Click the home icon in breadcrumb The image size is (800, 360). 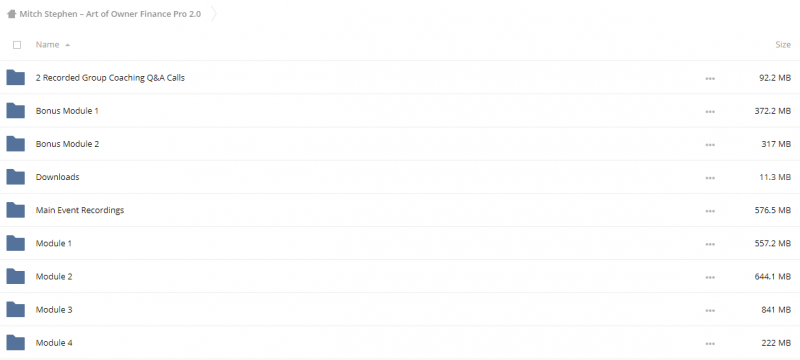[x=11, y=14]
